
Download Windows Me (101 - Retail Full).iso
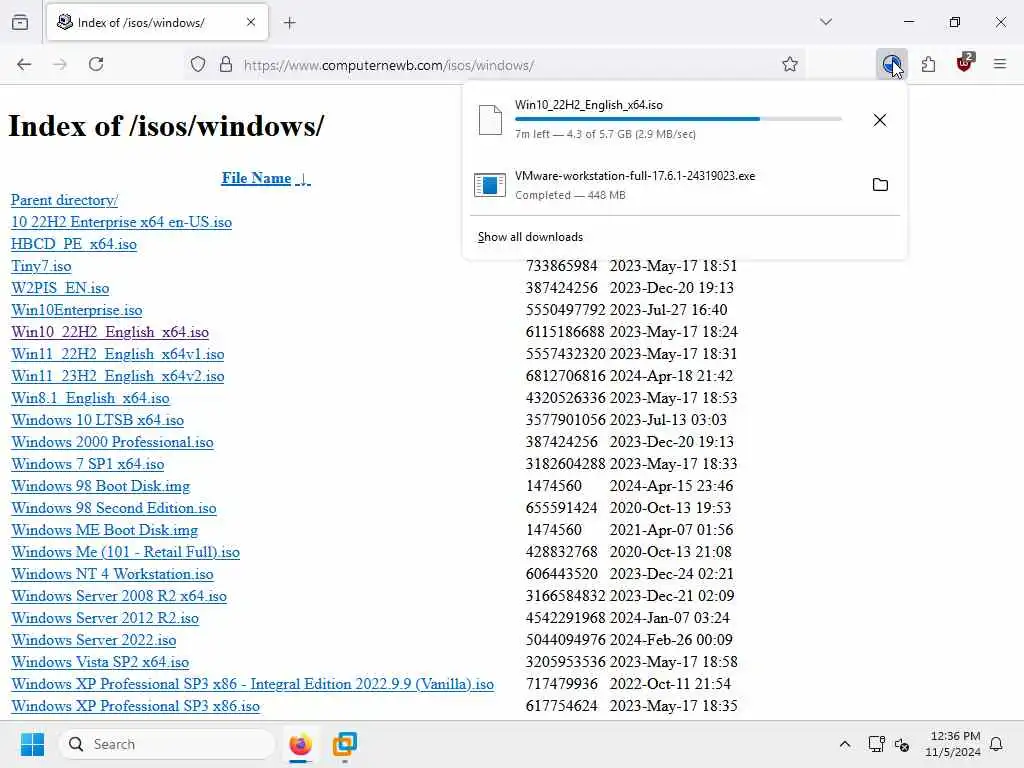[x=125, y=552]
